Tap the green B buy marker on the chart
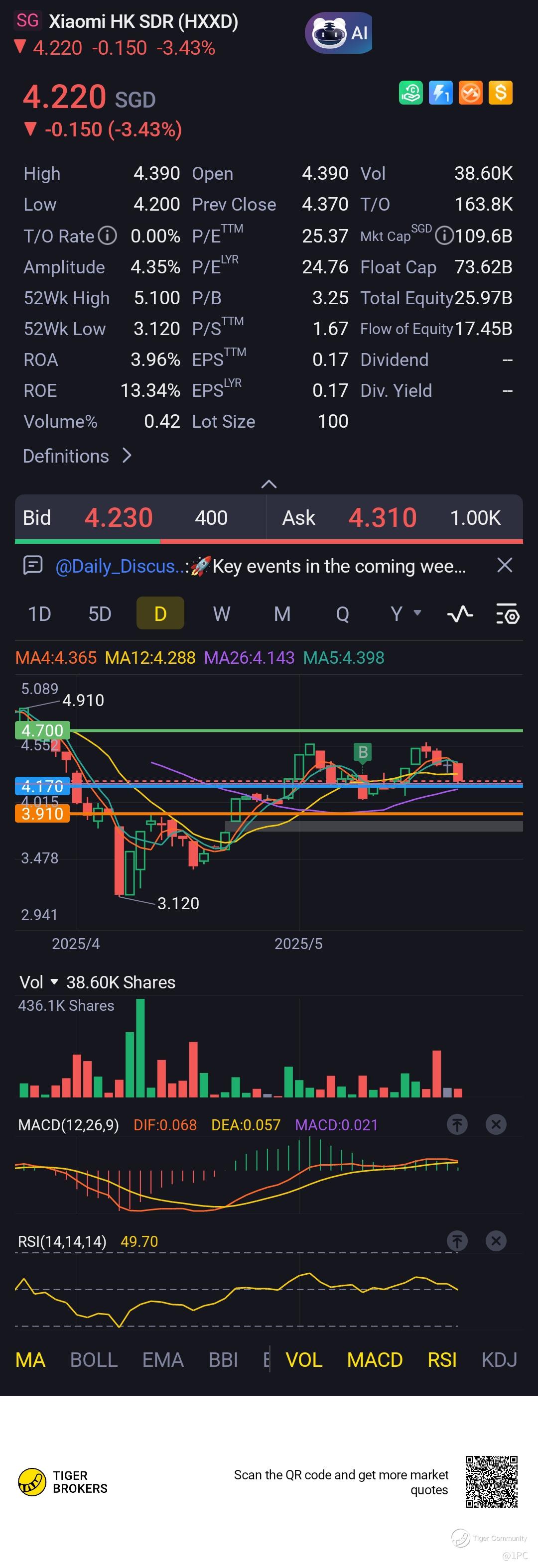 (363, 752)
